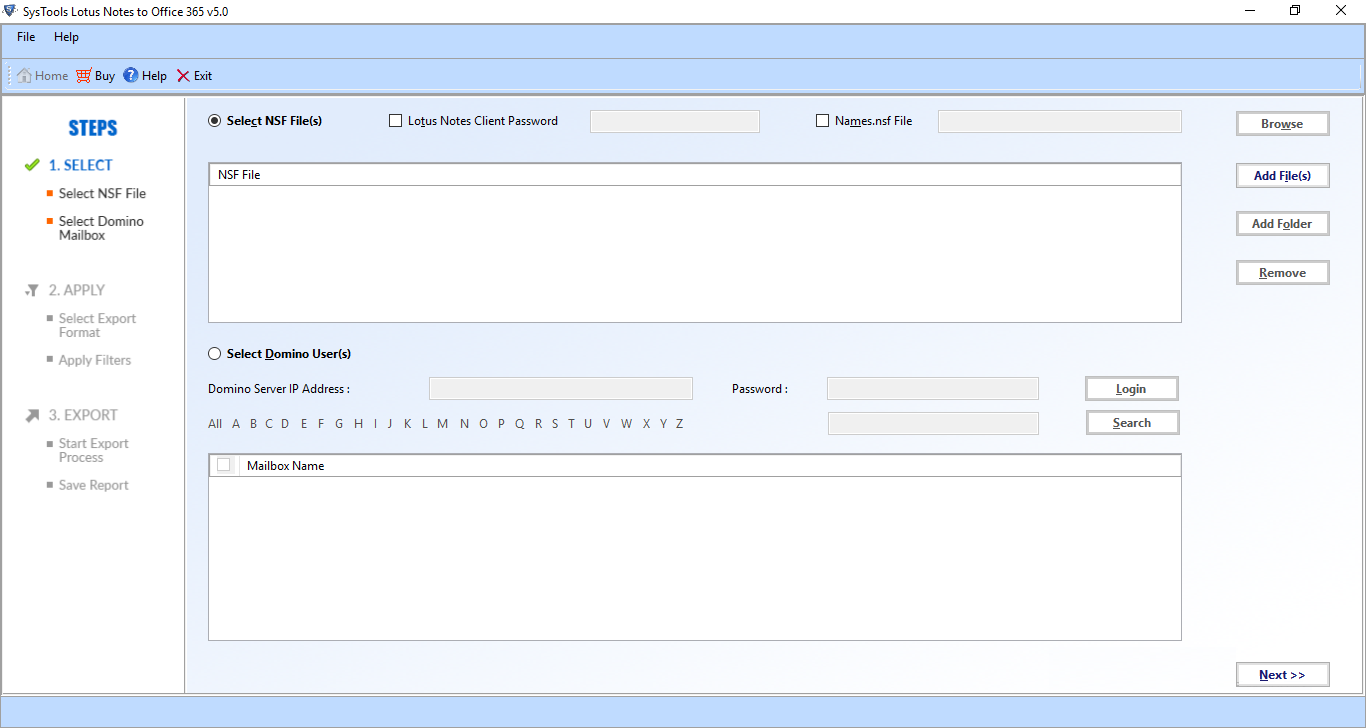Click the NSF File column header
1366x728 pixels.
[x=695, y=175]
